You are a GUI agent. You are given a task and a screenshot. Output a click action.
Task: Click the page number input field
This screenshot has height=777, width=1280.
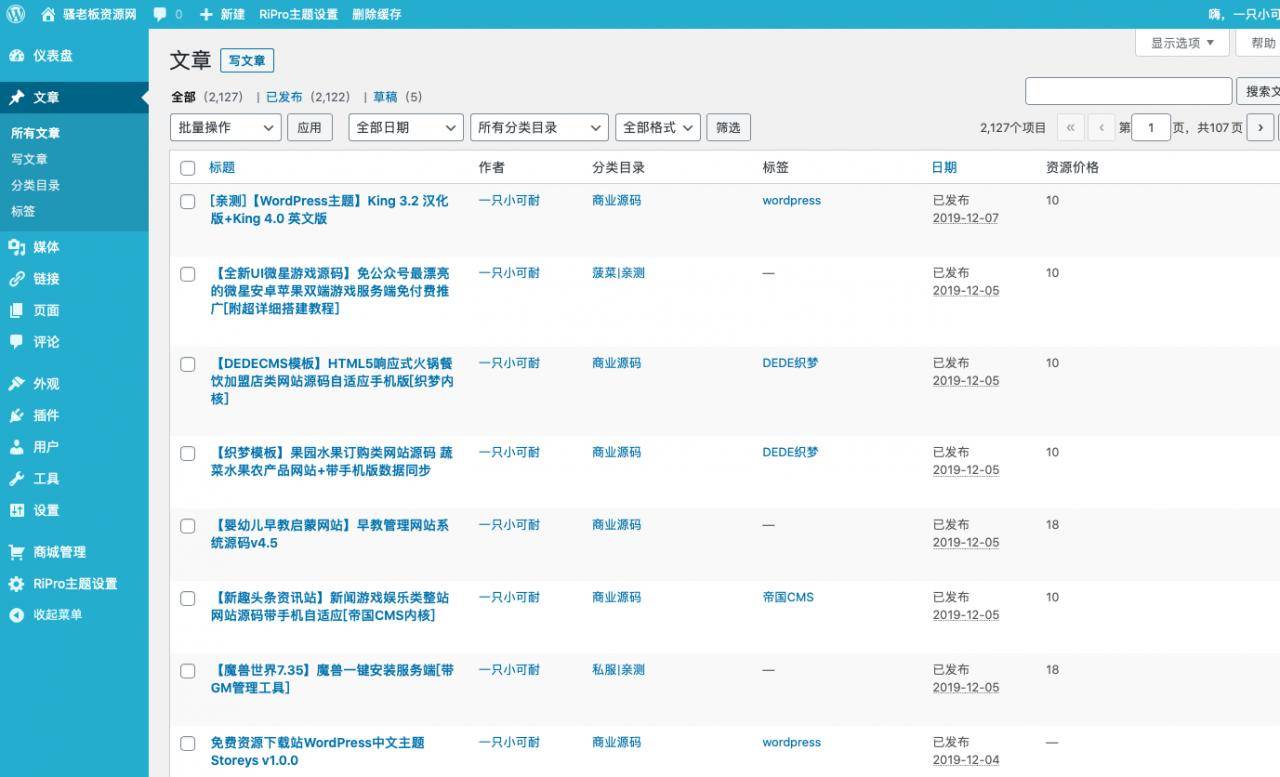[1150, 127]
